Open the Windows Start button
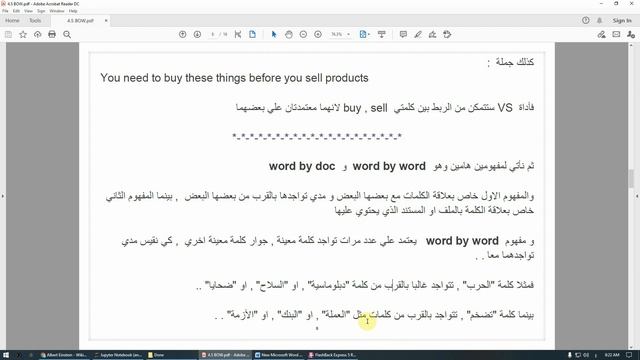The image size is (640, 360). (6, 355)
